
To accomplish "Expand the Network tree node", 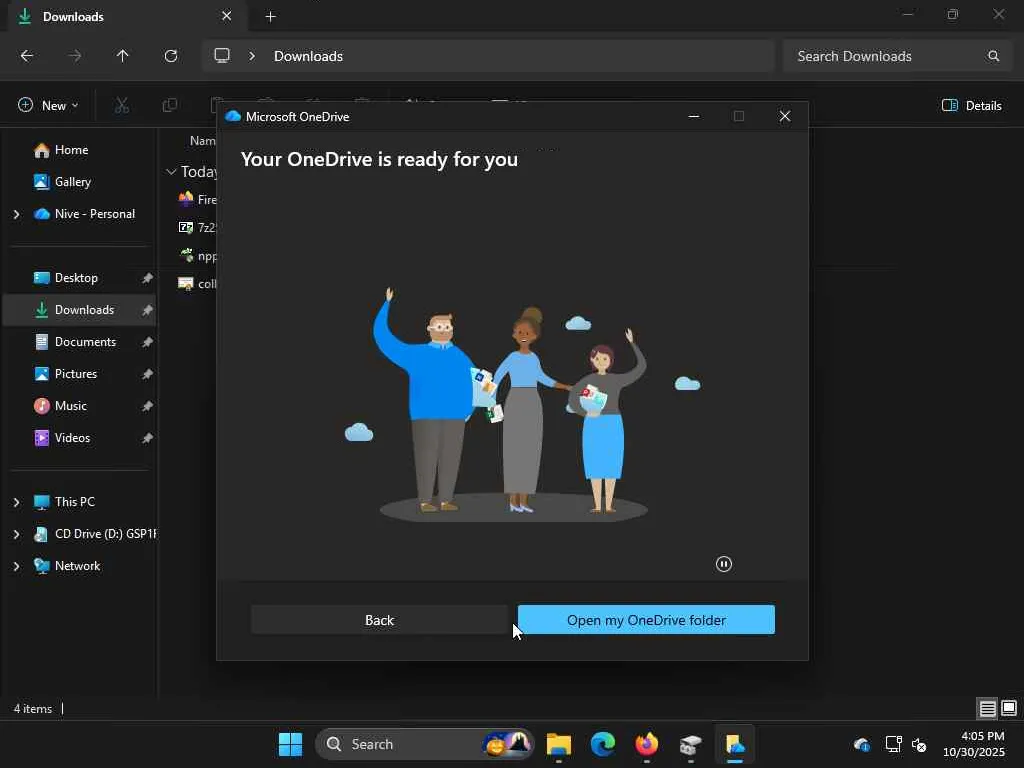I will coord(16,566).
